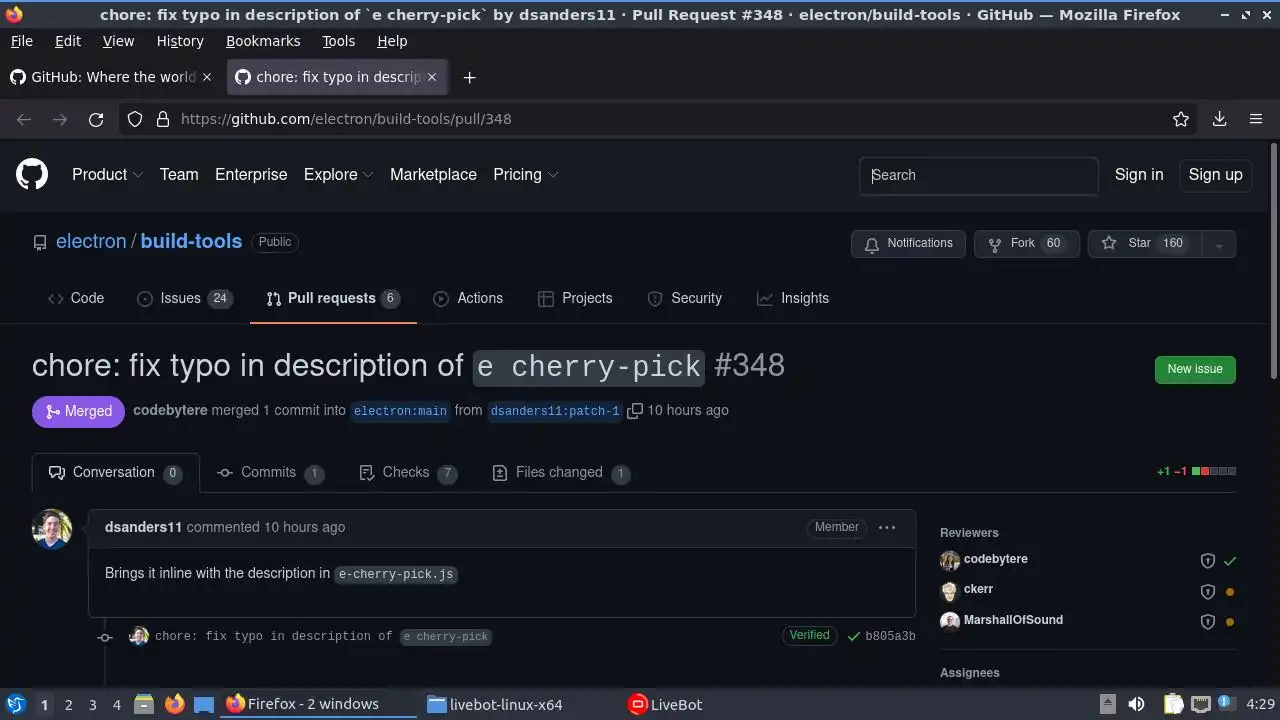Switch to virtual desktop 2
The height and width of the screenshot is (720, 1280).
(x=68, y=705)
